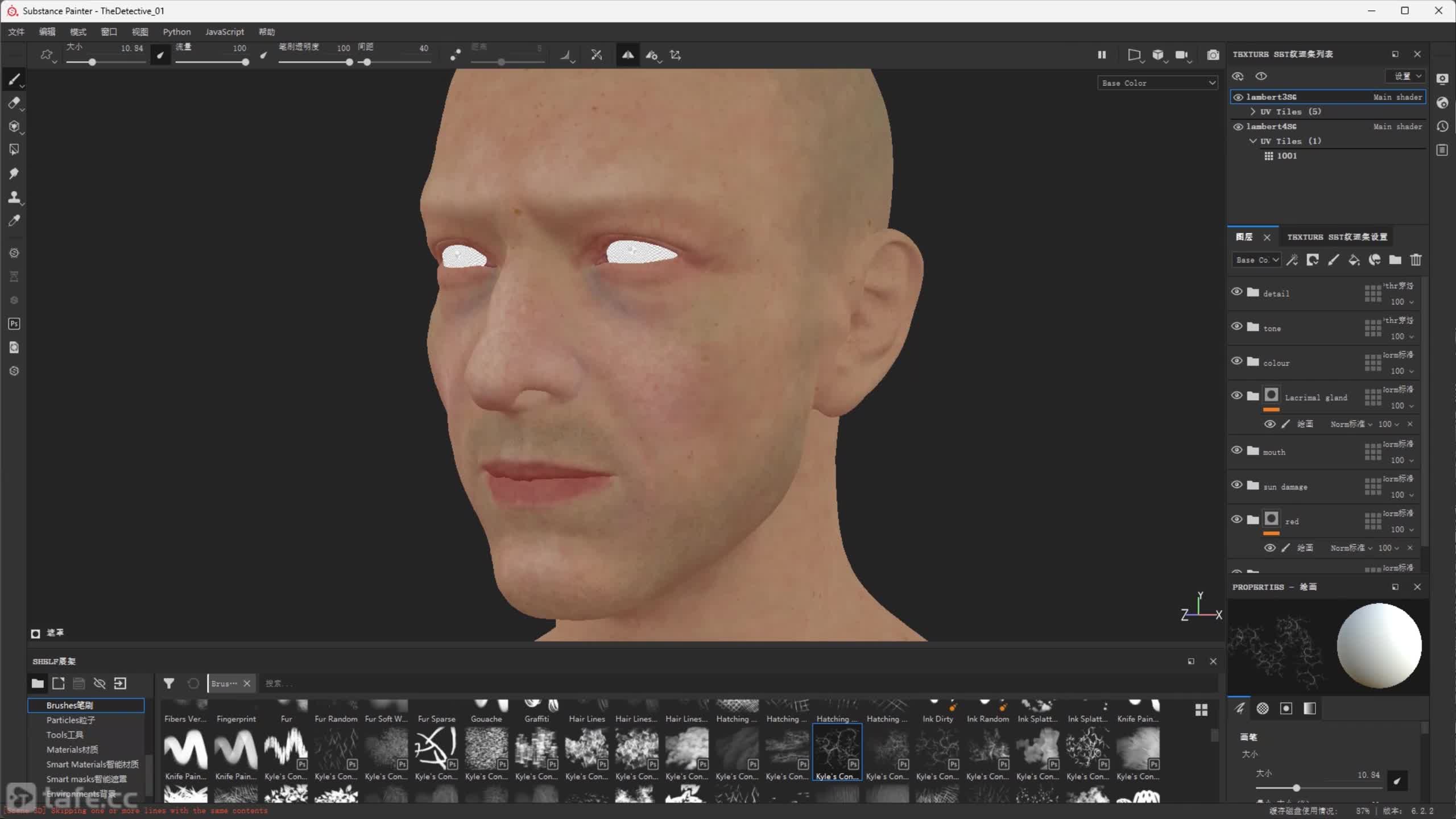
Task: Select the Projection tool
Action: coord(14,126)
